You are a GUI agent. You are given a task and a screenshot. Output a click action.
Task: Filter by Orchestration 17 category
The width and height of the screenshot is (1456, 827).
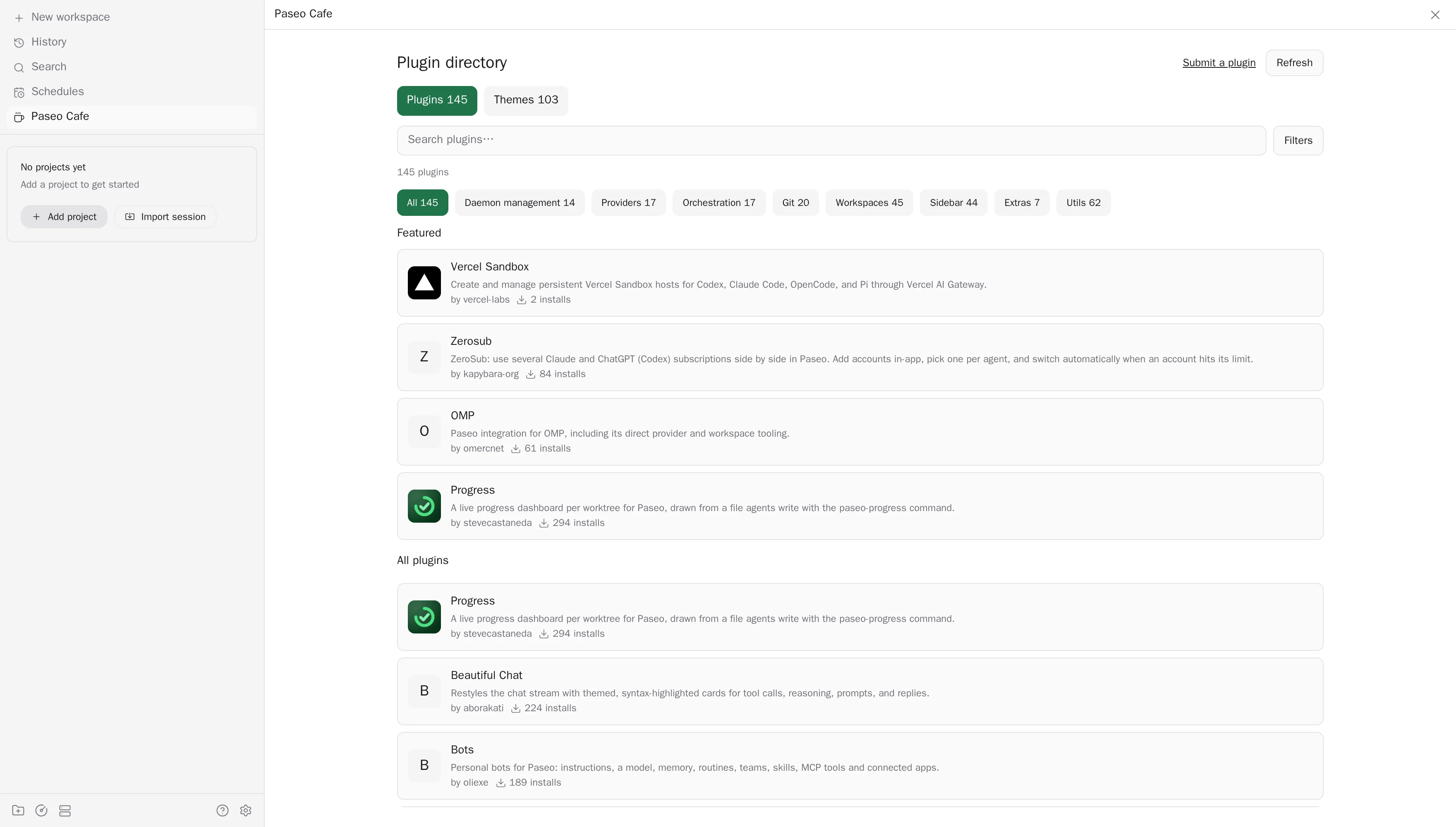(718, 203)
